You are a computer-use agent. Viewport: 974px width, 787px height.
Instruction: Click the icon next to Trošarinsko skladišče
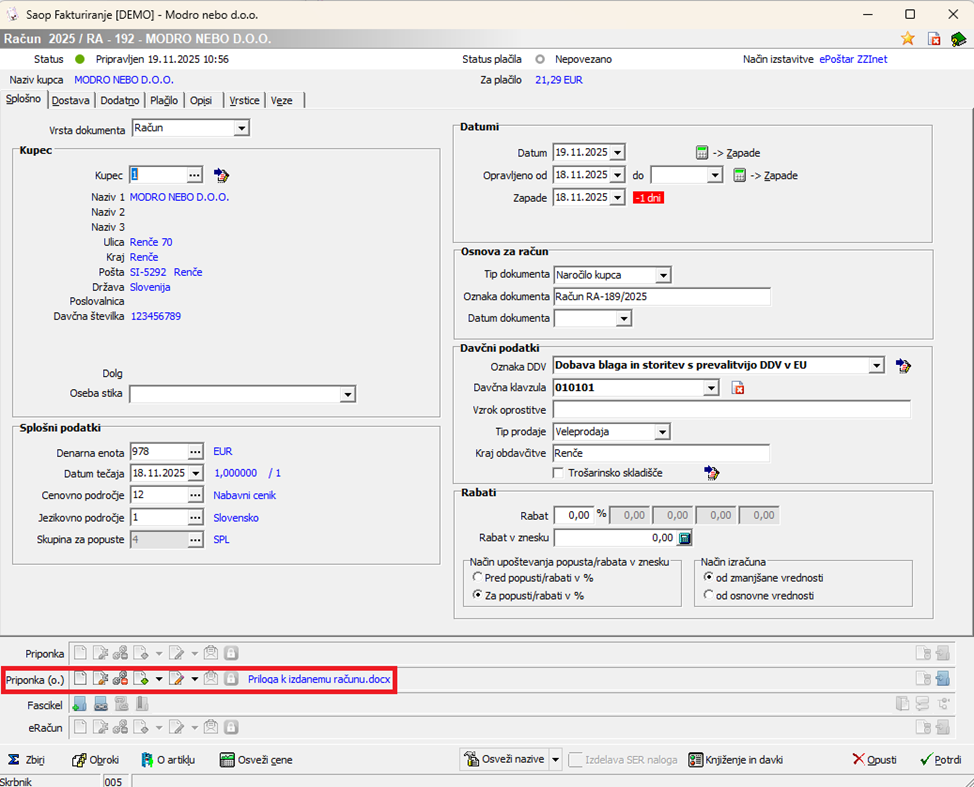(x=711, y=473)
